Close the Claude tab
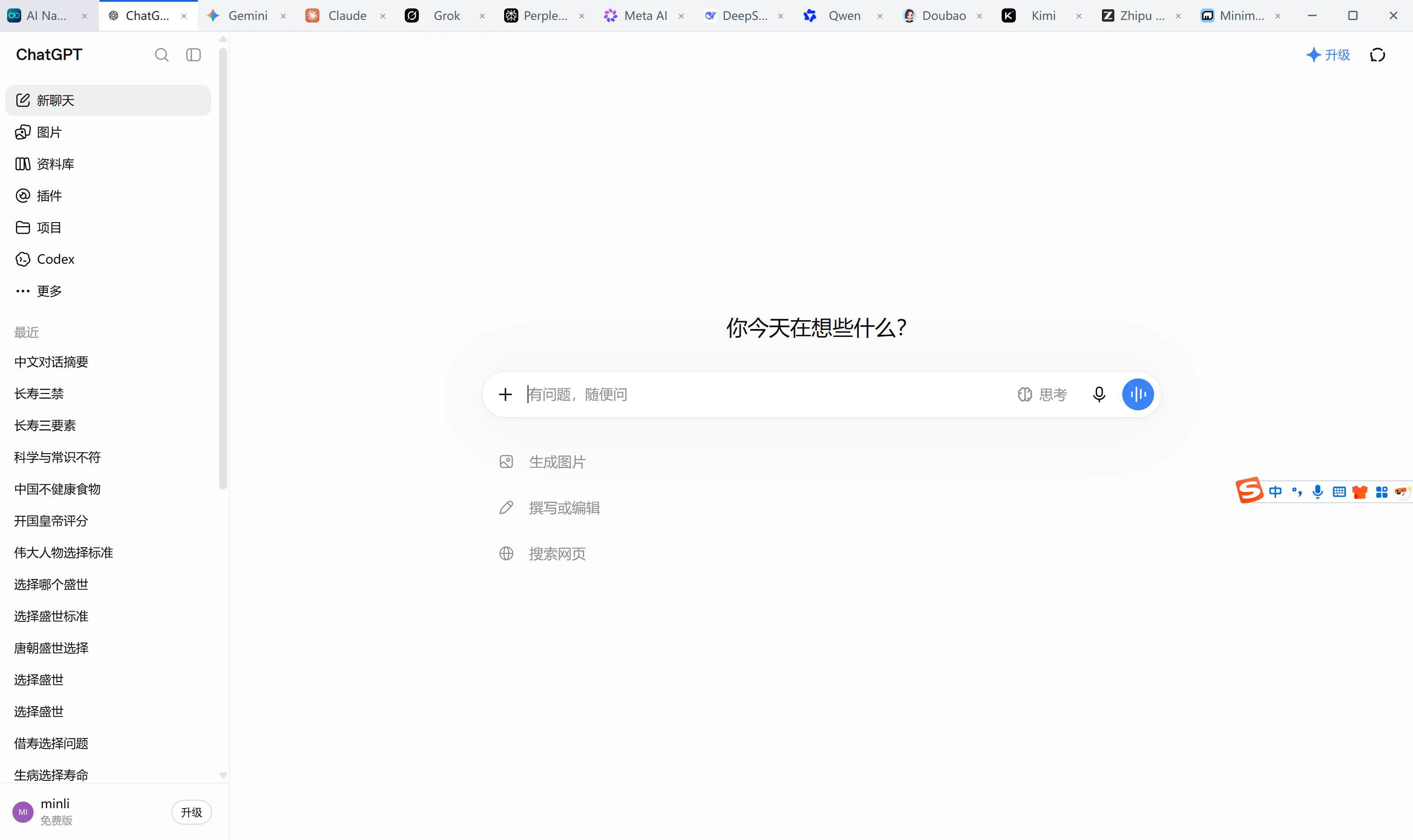Viewport: 1413px width, 840px height. [383, 16]
